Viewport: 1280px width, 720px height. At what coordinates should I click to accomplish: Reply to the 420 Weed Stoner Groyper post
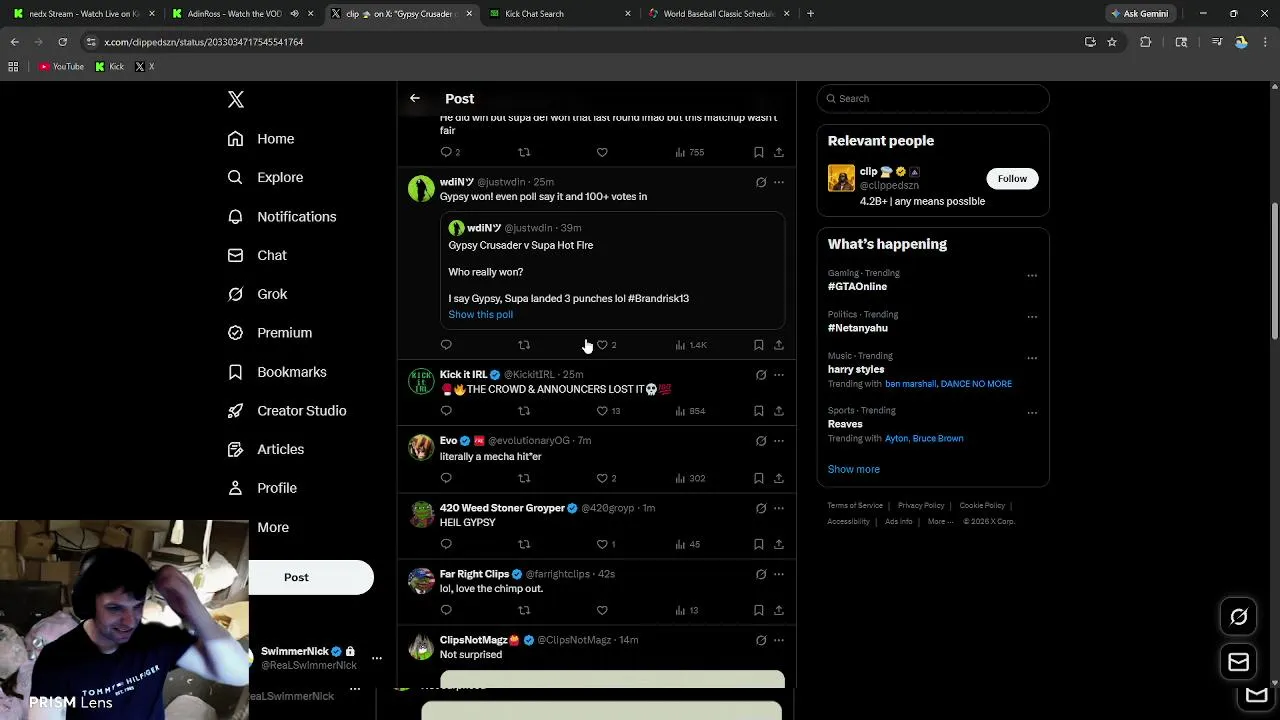[446, 544]
